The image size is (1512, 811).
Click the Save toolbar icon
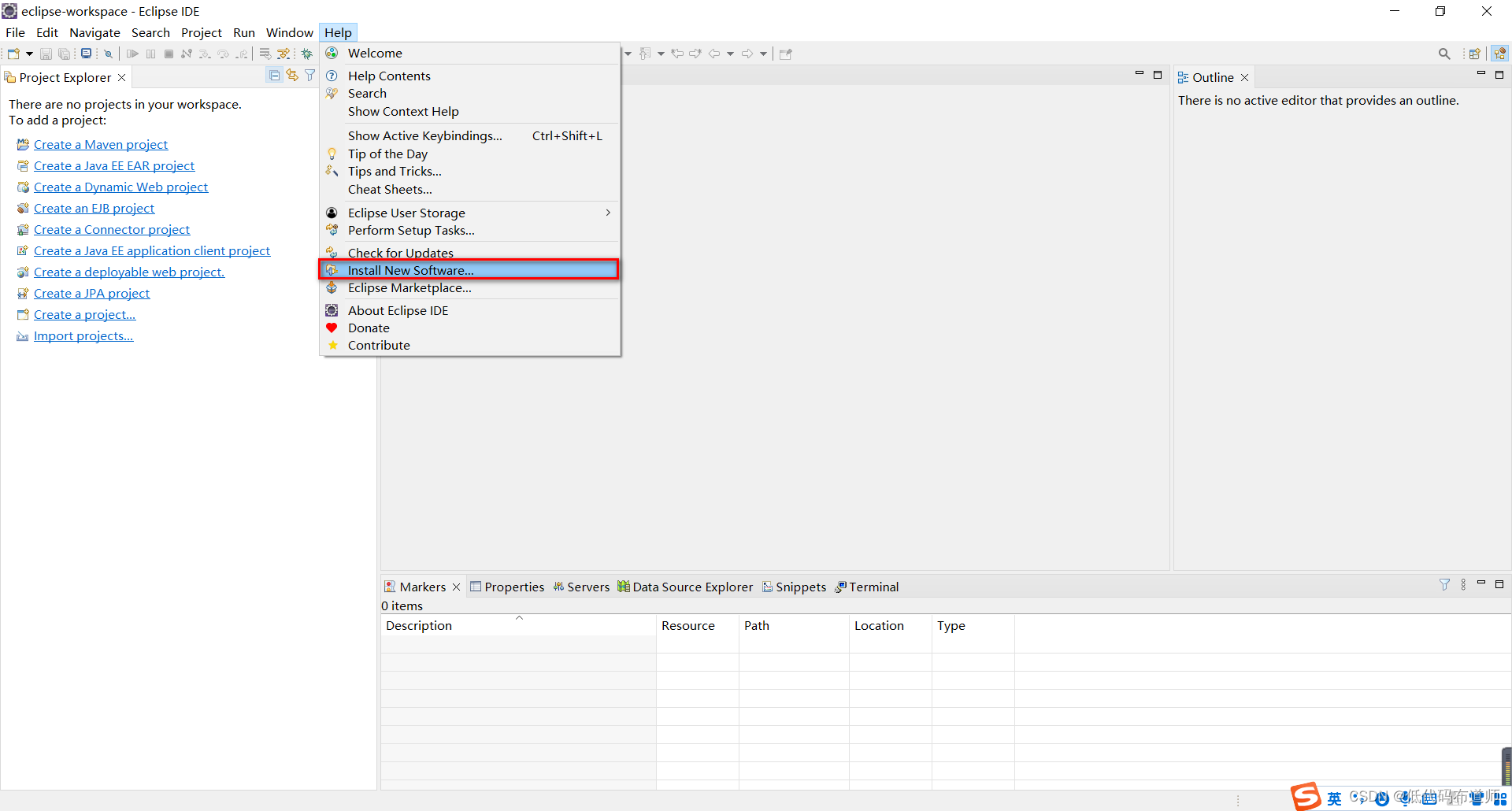pyautogui.click(x=46, y=54)
